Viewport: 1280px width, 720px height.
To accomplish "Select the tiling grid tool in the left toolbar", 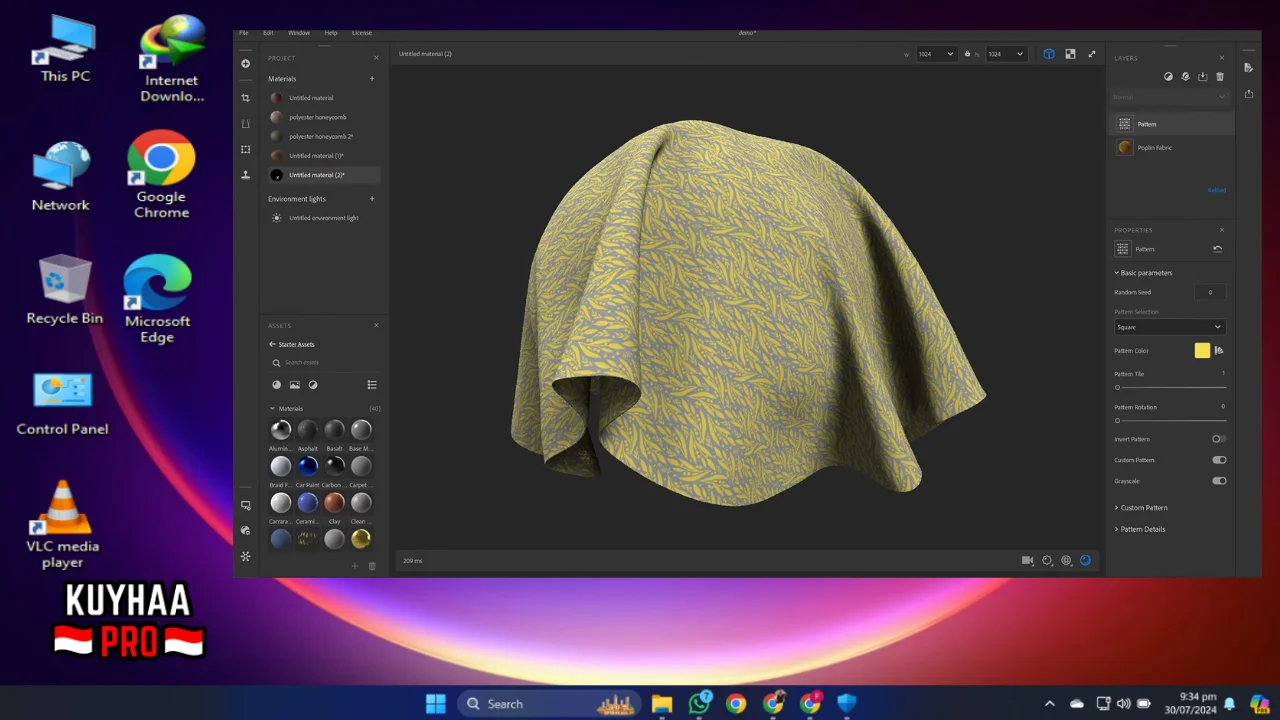I will tap(246, 149).
